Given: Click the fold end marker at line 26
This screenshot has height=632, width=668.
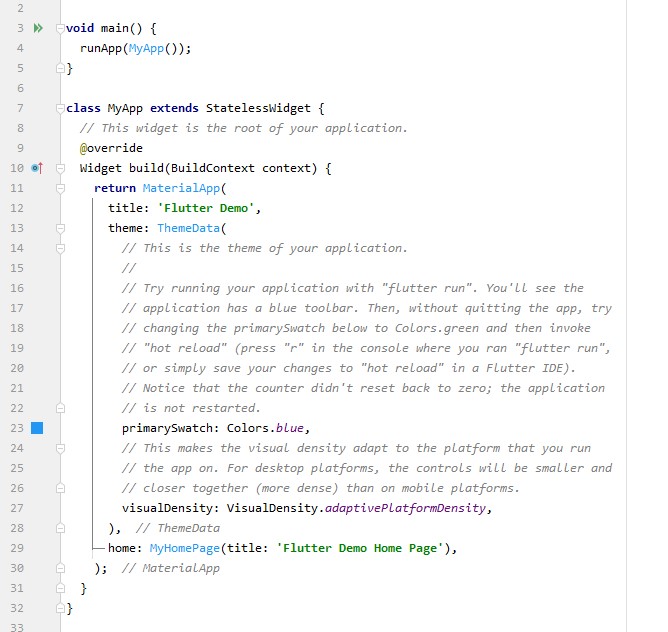Looking at the screenshot, I should (60, 488).
